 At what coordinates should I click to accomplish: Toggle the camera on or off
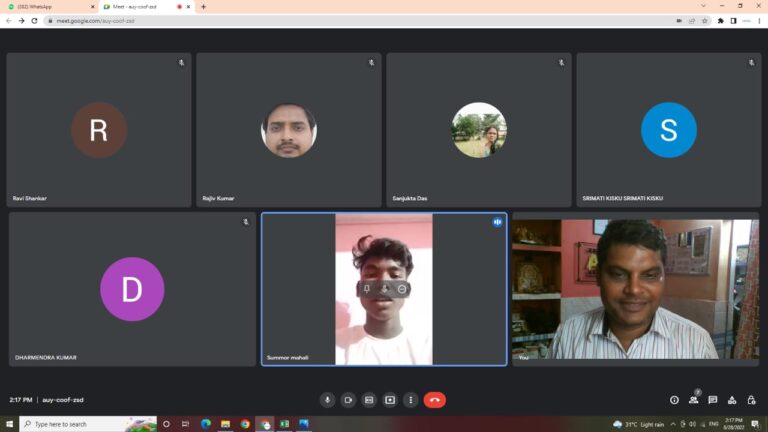coord(348,400)
